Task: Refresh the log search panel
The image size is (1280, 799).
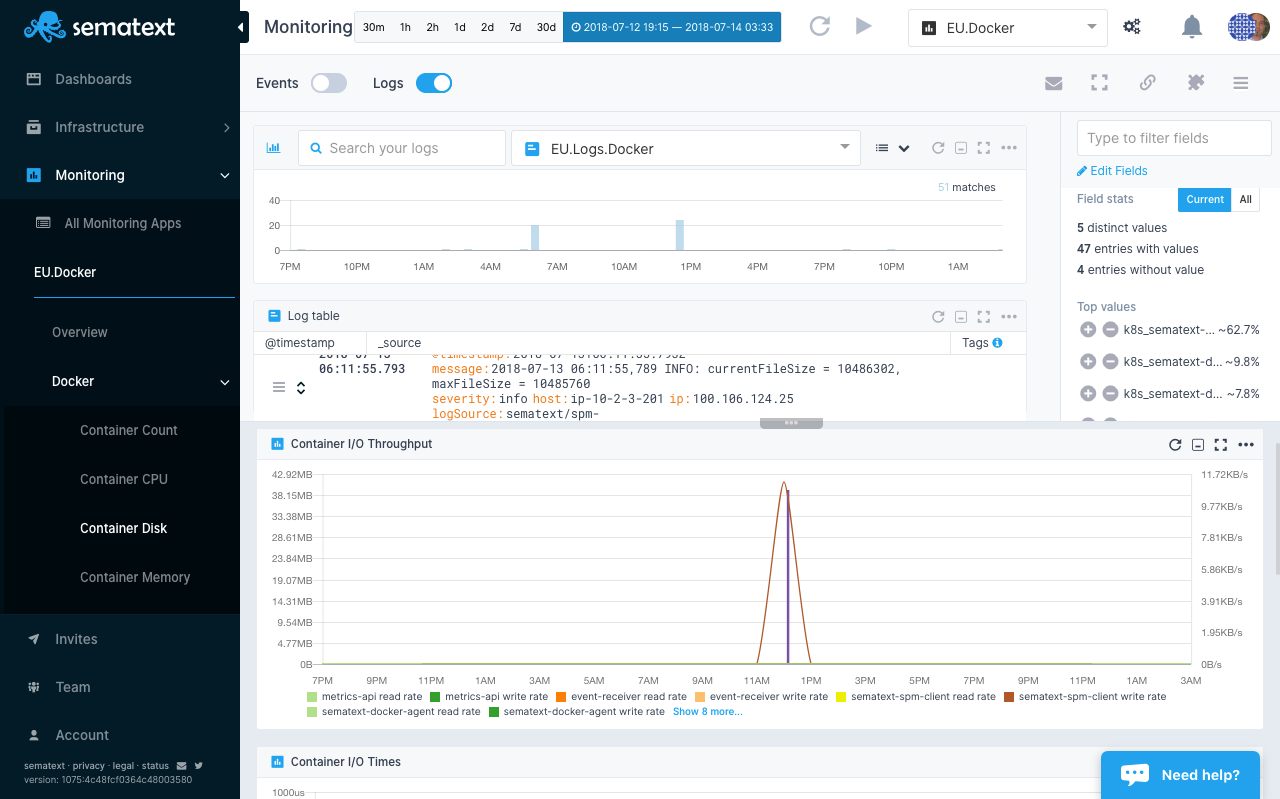Action: pyautogui.click(x=938, y=148)
